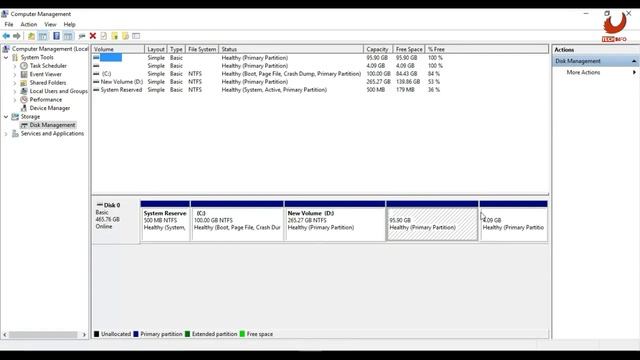Open the More Actions submenu arrow
The height and width of the screenshot is (360, 640).
coord(634,72)
